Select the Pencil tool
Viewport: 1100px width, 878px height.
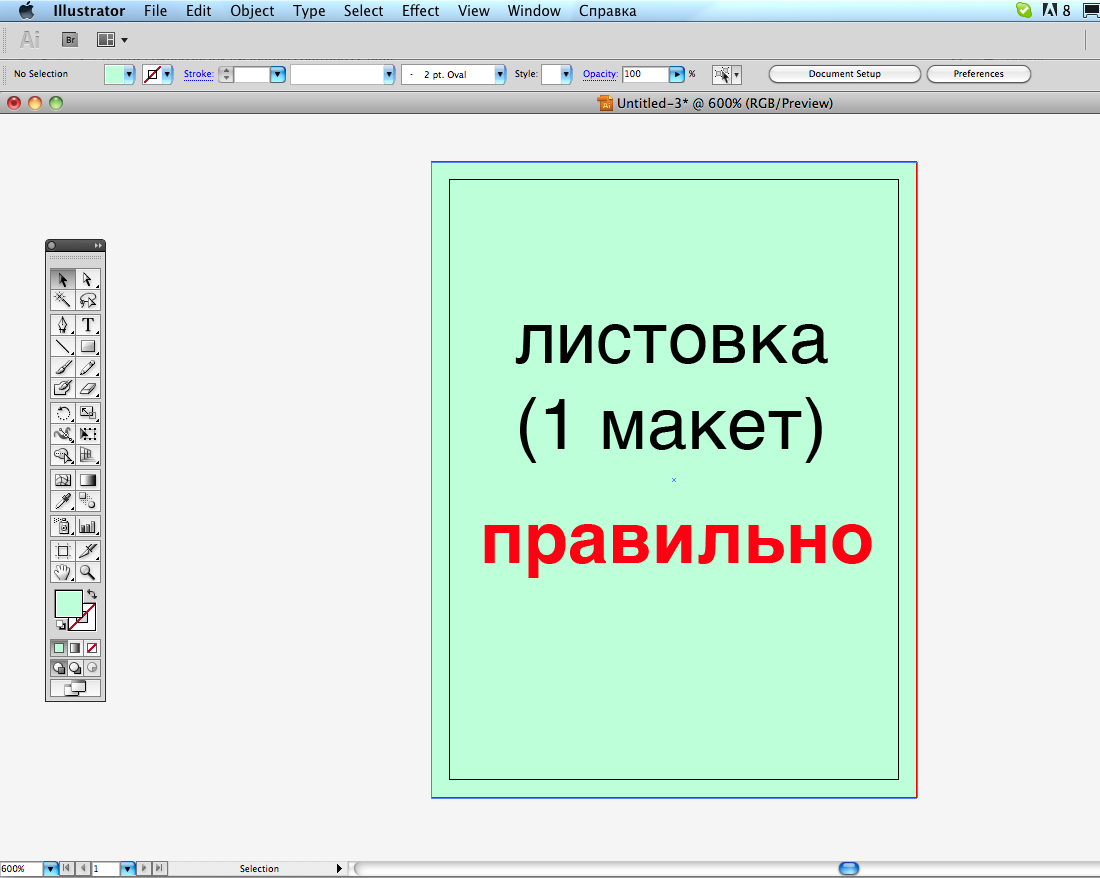coord(88,367)
